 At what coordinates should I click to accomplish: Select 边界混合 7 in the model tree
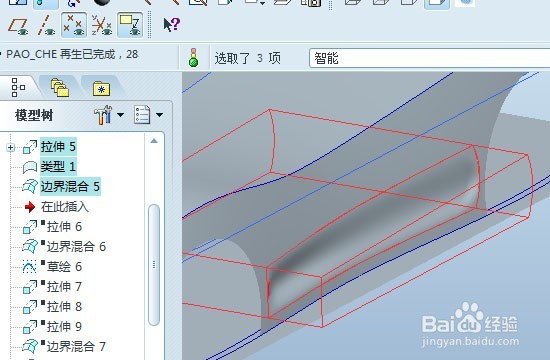click(x=76, y=347)
